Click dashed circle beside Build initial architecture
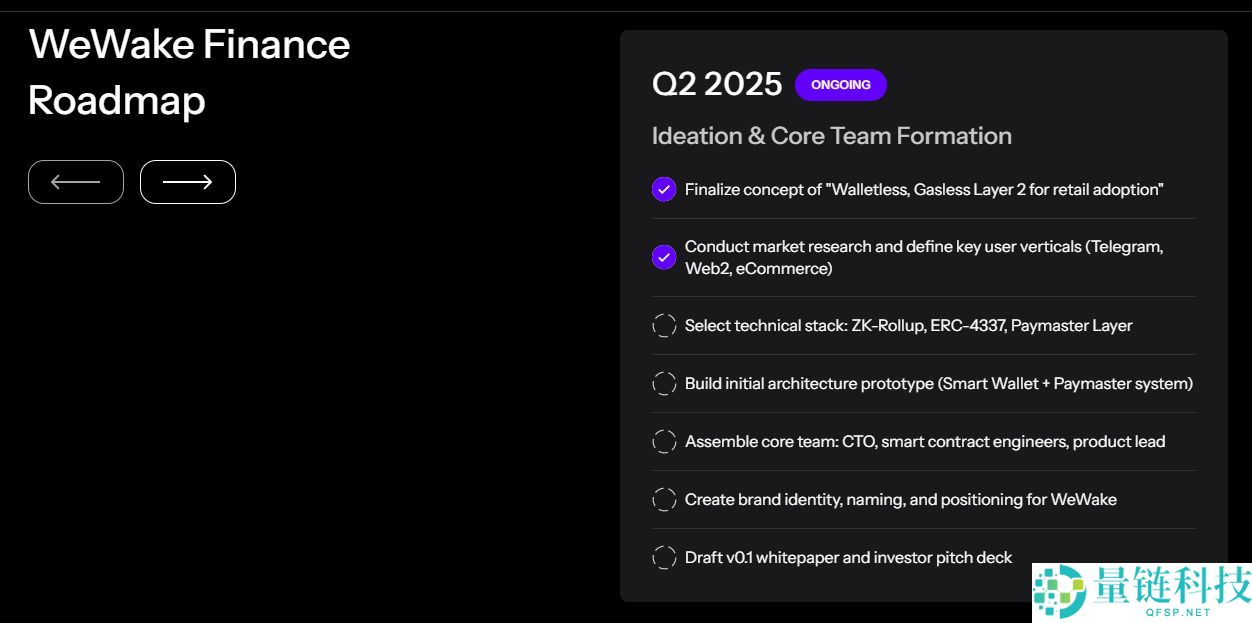The image size is (1252, 623). pyautogui.click(x=664, y=383)
